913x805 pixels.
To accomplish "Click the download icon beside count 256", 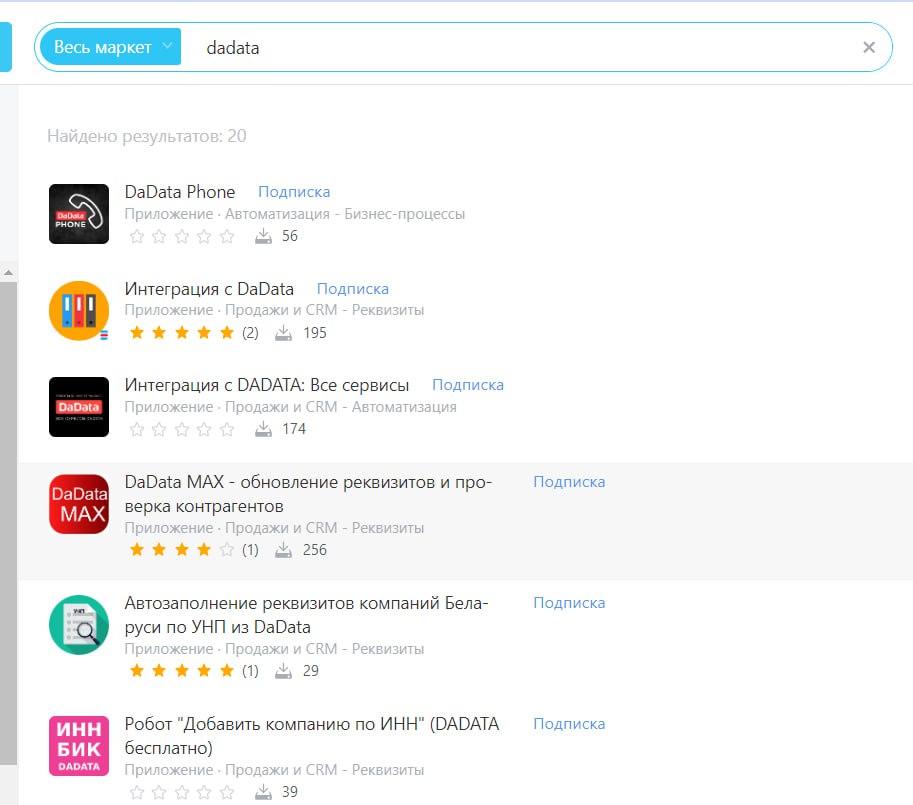I will click(x=284, y=549).
